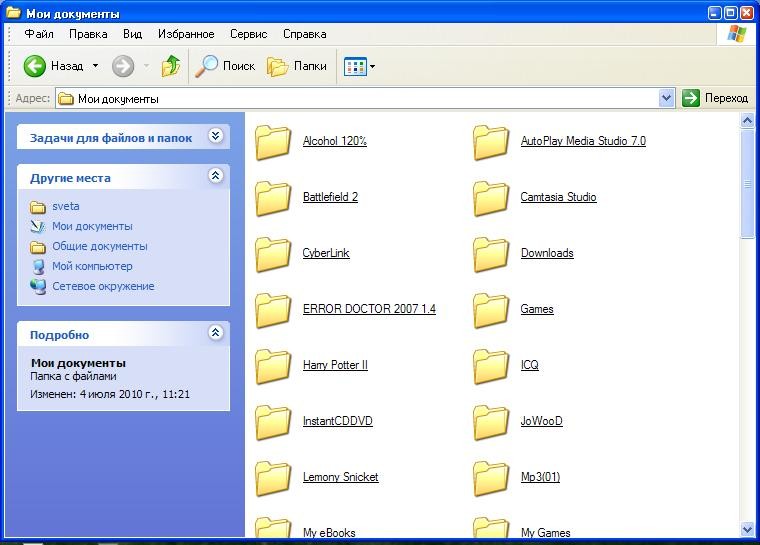Image resolution: width=760 pixels, height=545 pixels.
Task: Open the Файл menu
Action: [x=39, y=34]
